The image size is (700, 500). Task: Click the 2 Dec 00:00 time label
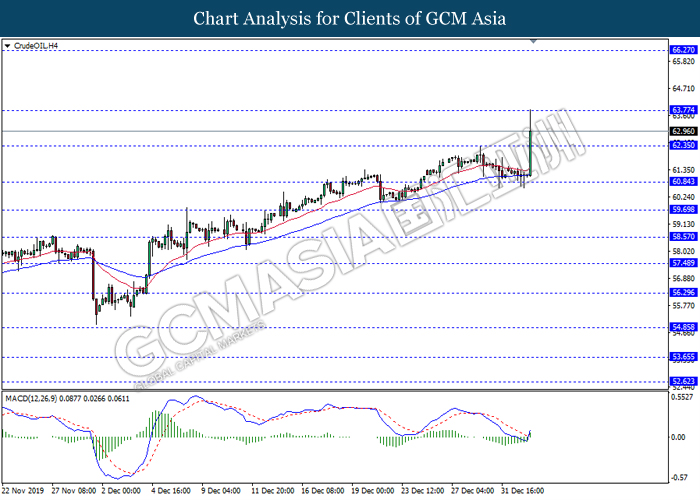click(121, 491)
